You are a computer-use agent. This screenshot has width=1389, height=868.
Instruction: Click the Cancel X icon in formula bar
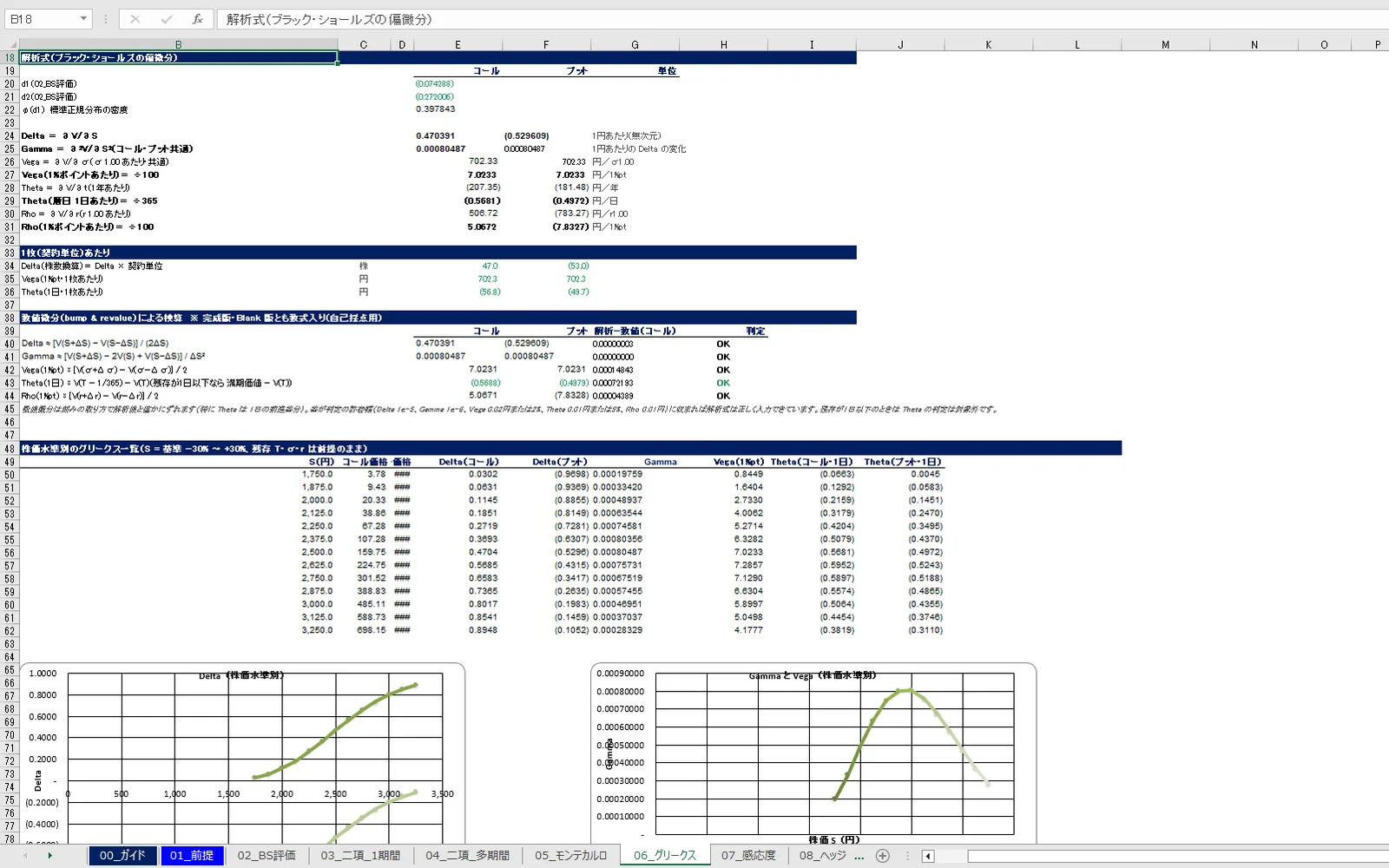click(135, 19)
